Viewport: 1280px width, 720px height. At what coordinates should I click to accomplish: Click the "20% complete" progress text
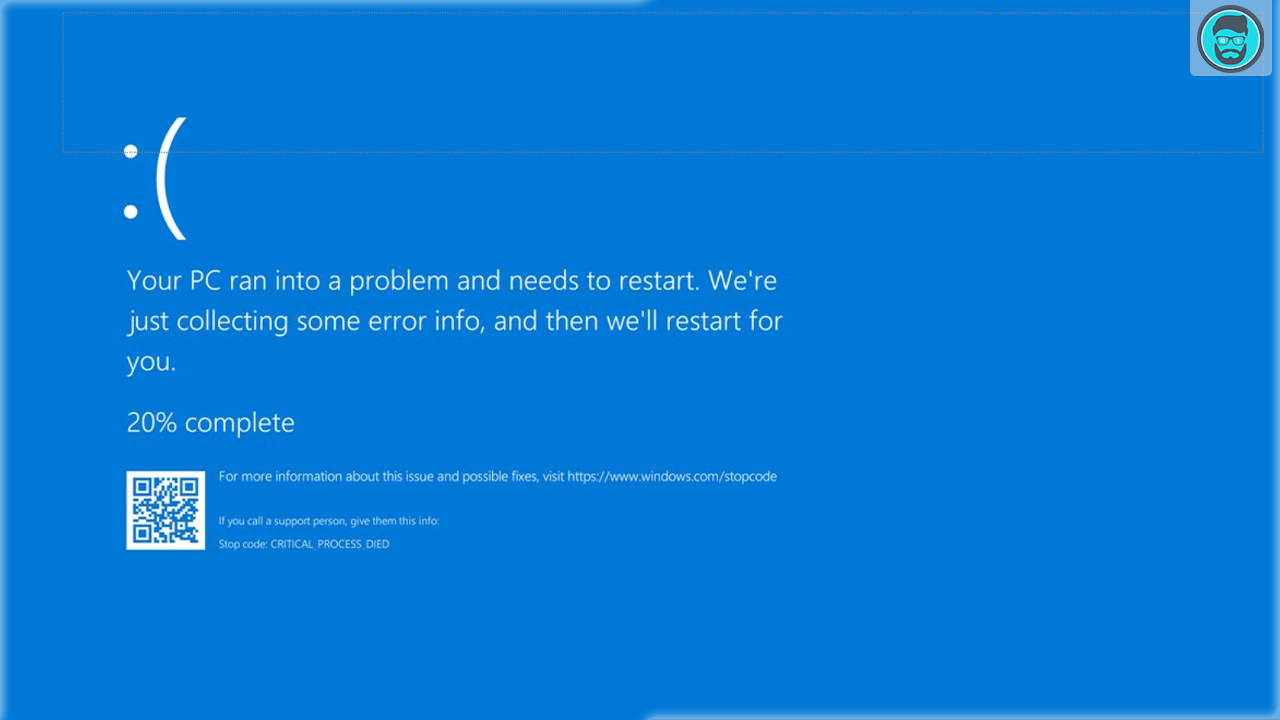(x=210, y=423)
